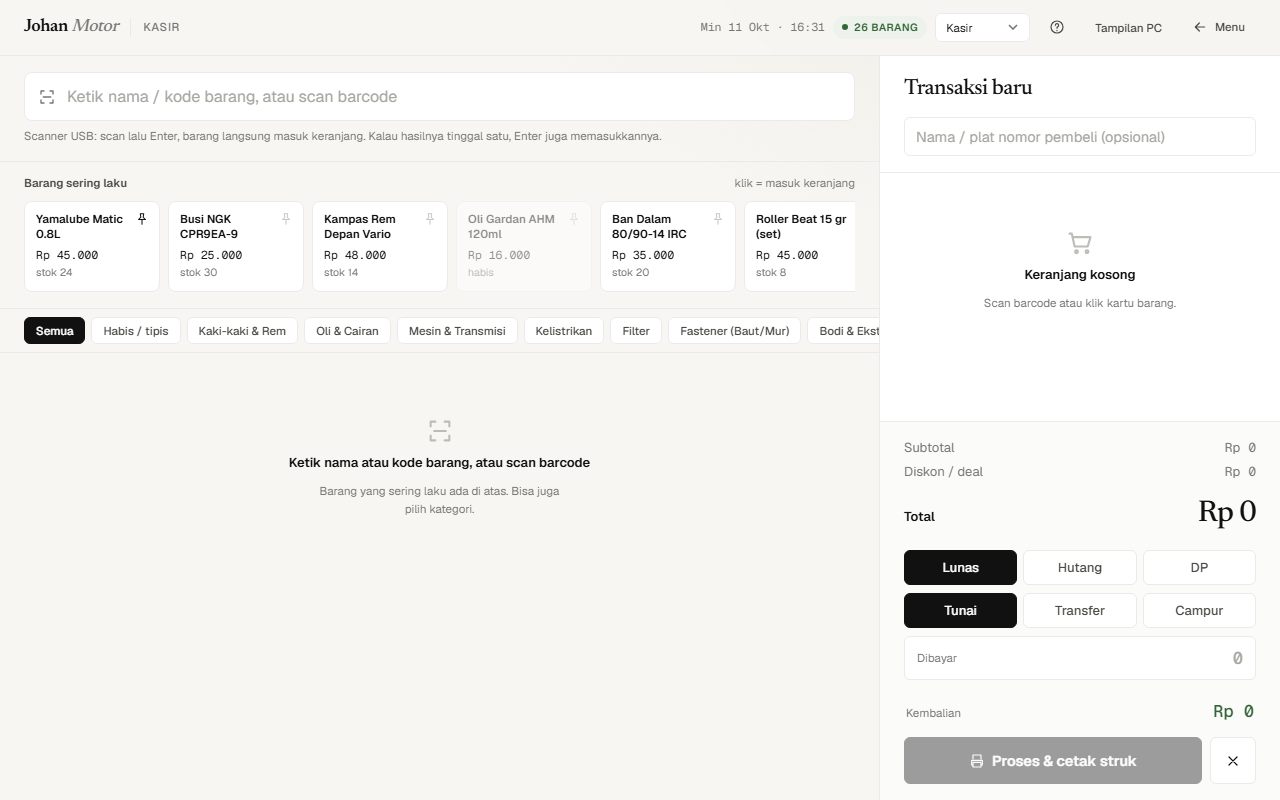Open the Kasir role dropdown
Image resolution: width=1280 pixels, height=800 pixels.
982,27
